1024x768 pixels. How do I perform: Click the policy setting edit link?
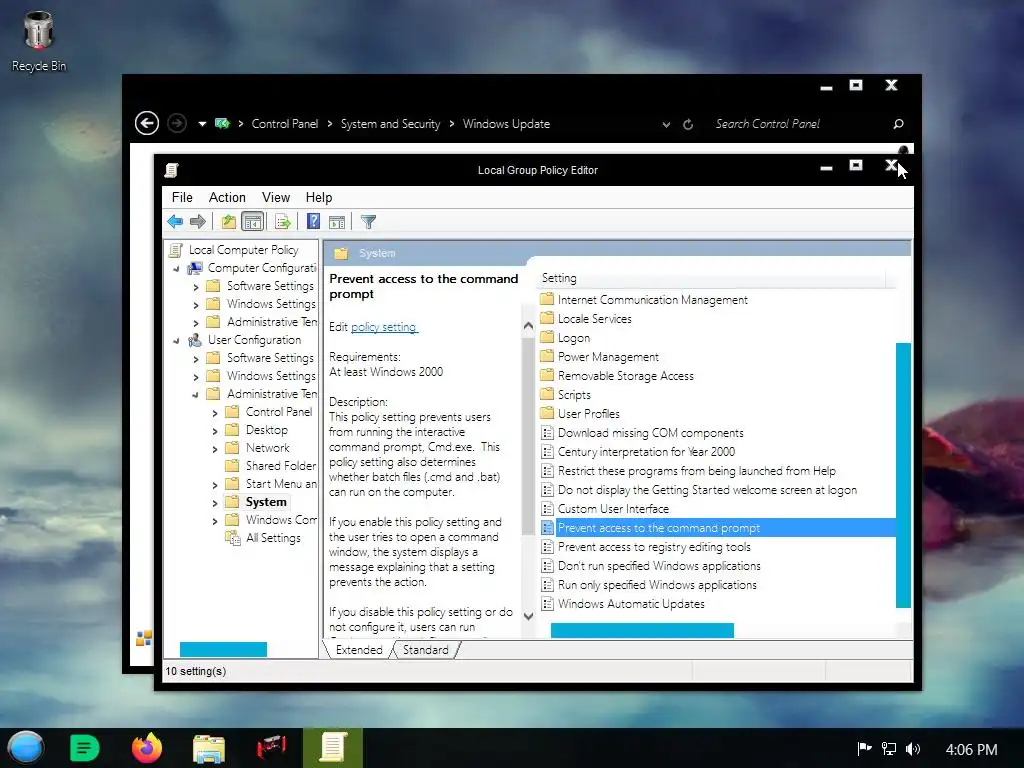[383, 327]
